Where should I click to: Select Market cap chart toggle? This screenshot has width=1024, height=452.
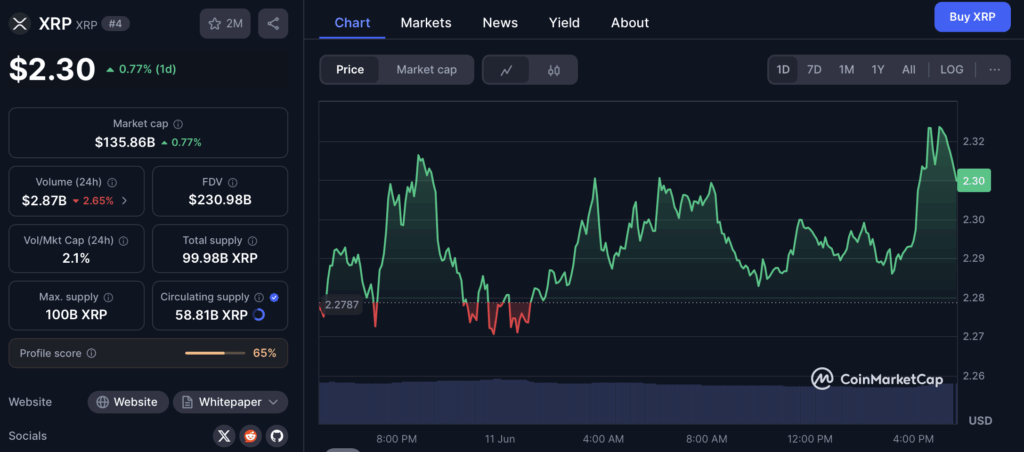(426, 70)
